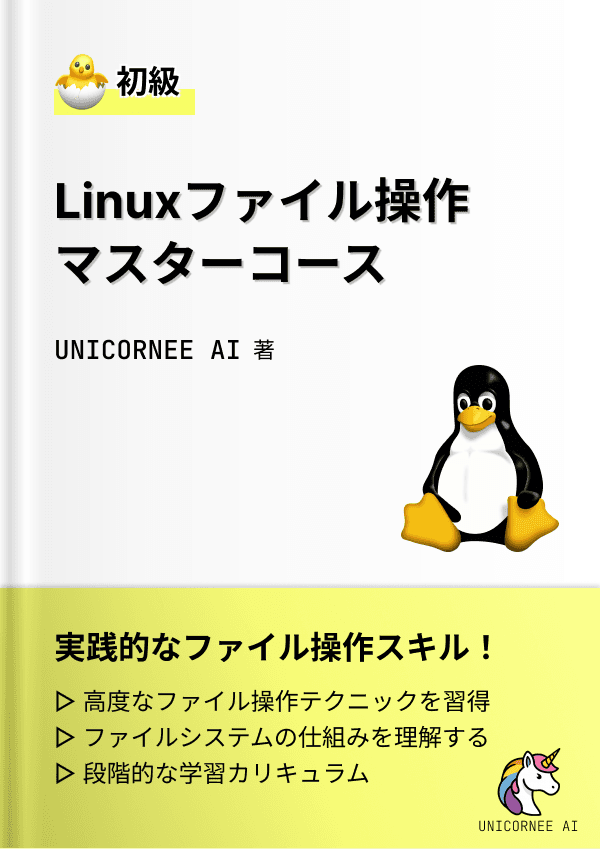The width and height of the screenshot is (600, 849).
Task: Click the triangle bullet before 段階的な学習
Action: (x=65, y=774)
